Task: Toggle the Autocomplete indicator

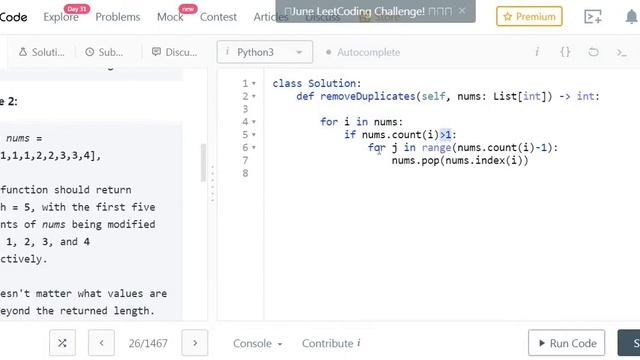Action: coord(363,52)
